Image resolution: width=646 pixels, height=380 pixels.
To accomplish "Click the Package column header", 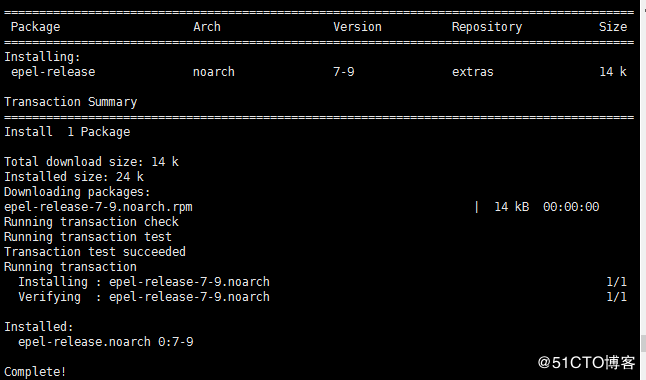I will coord(35,27).
